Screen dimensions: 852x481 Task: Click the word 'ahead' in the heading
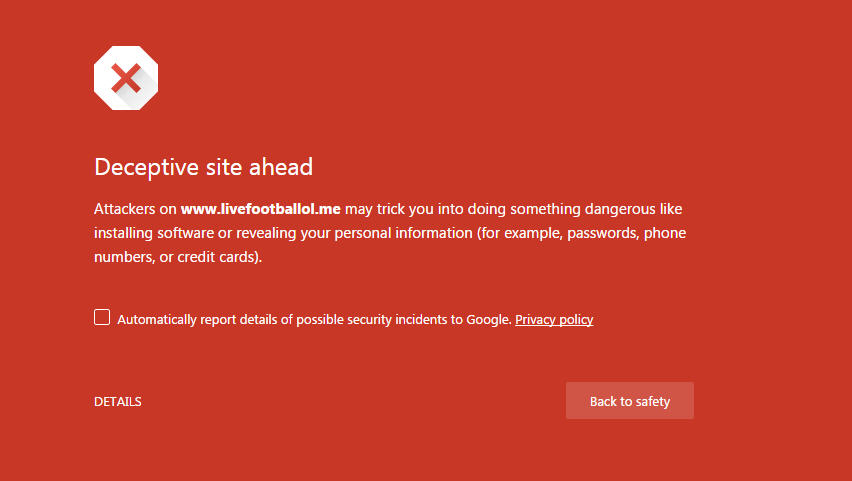[281, 167]
